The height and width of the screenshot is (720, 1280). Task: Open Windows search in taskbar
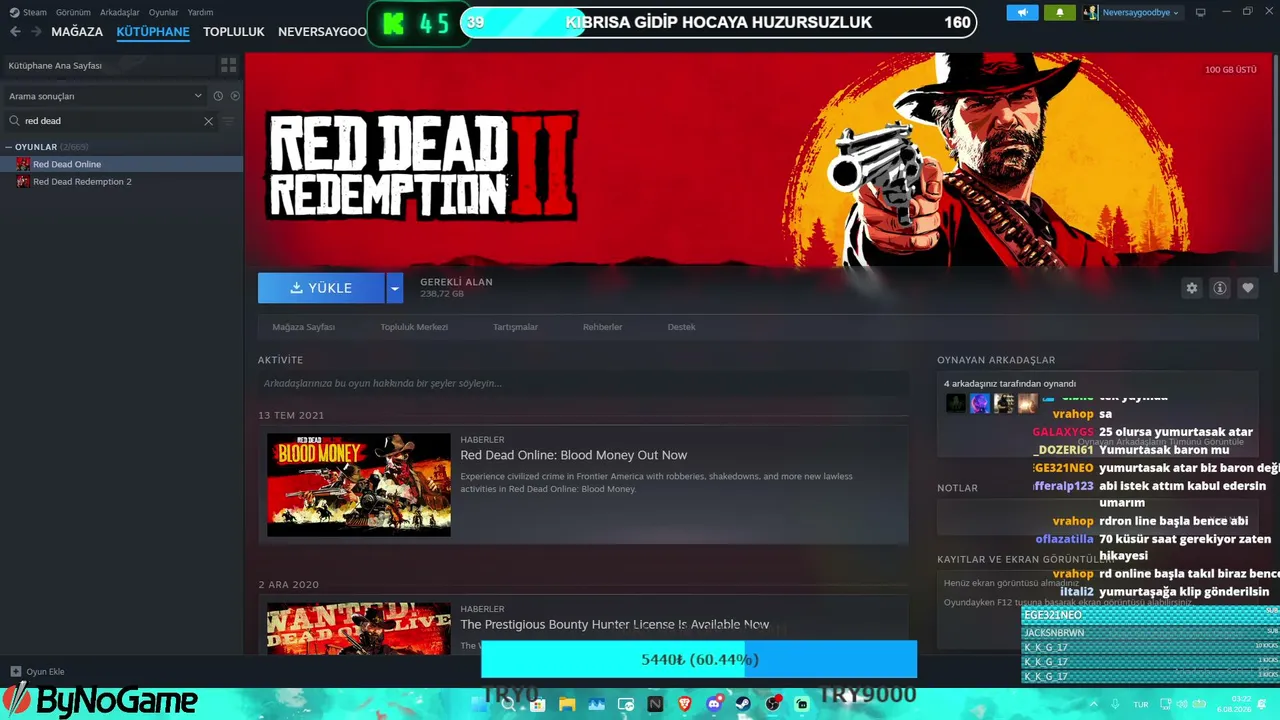pos(508,704)
